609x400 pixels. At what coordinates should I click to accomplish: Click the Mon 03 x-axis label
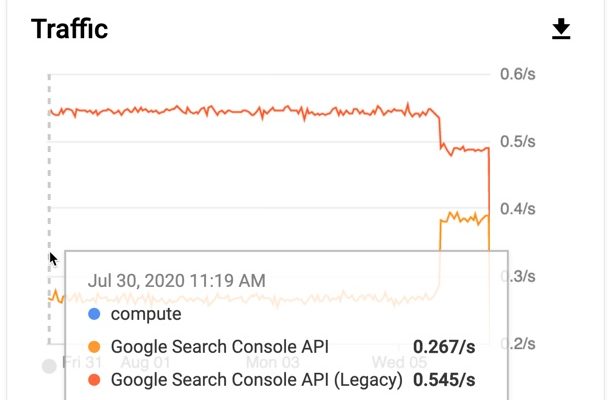273,361
